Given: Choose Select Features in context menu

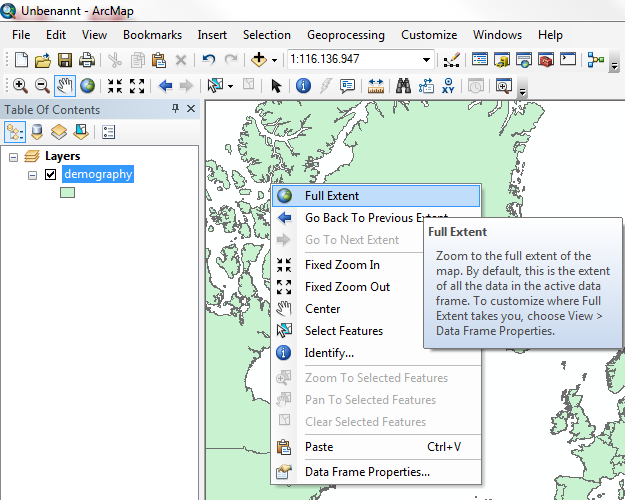Looking at the screenshot, I should [347, 331].
